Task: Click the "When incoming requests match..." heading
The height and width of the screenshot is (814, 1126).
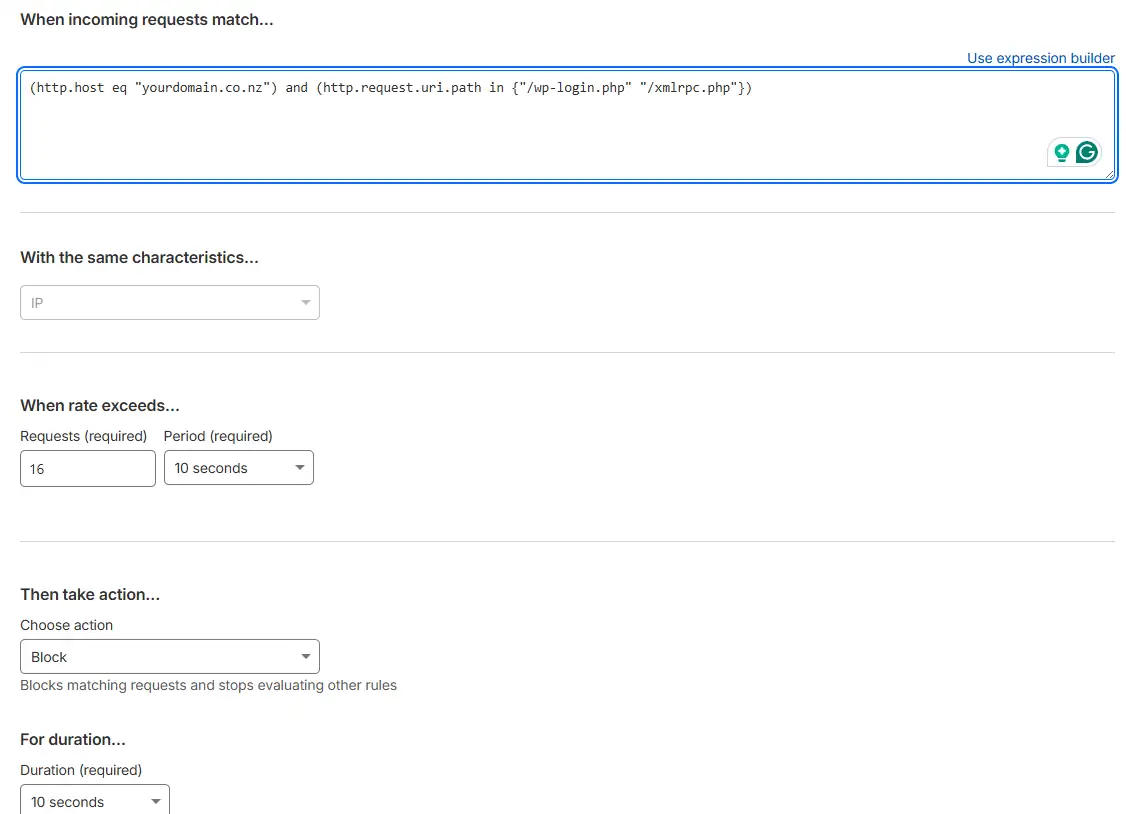Action: click(146, 19)
